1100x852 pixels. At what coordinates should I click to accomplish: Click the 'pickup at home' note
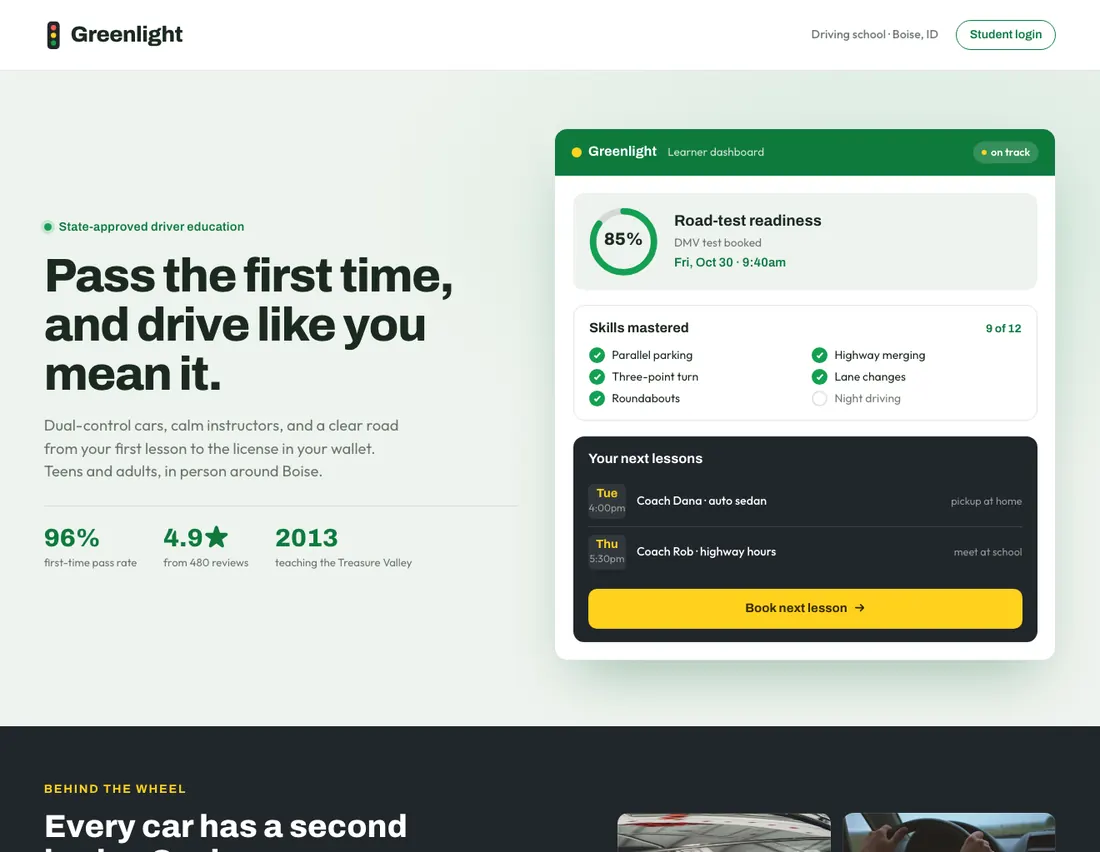986,501
